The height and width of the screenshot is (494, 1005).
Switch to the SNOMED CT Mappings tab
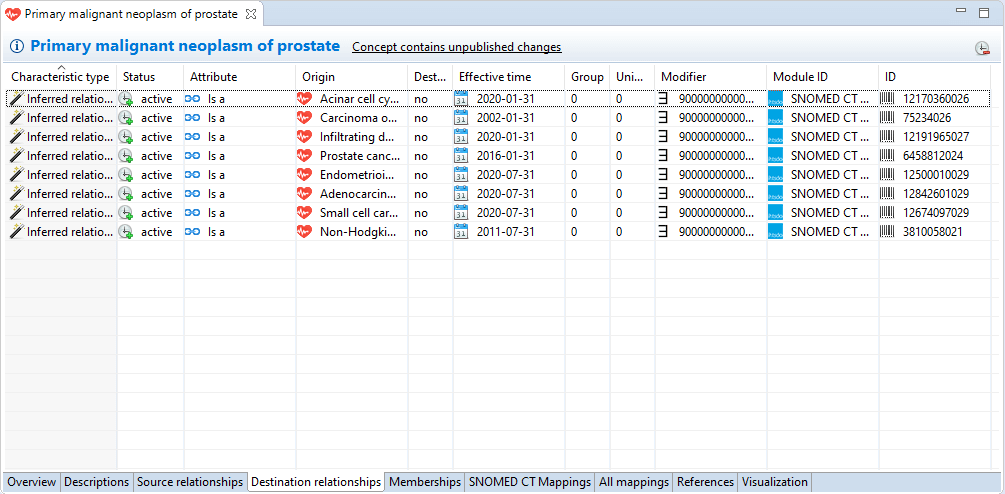pyautogui.click(x=530, y=482)
